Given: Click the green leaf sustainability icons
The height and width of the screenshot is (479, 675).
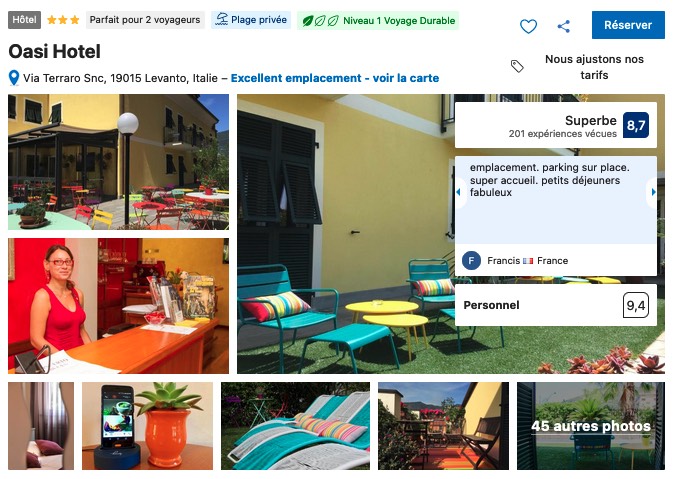Looking at the screenshot, I should [x=320, y=21].
